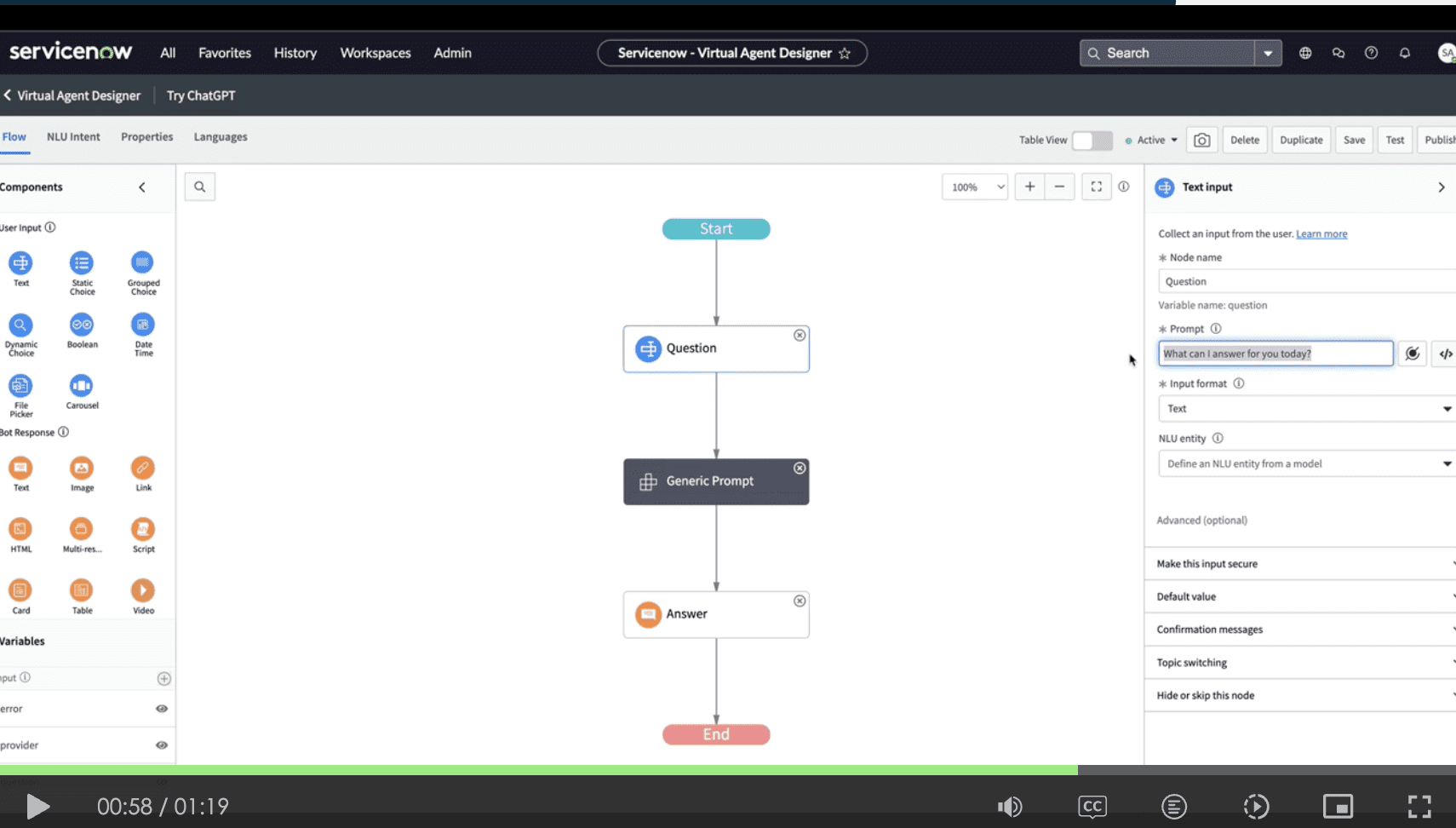Open the Learn more link about user input
Screen dimensions: 1456x828
click(x=1321, y=233)
